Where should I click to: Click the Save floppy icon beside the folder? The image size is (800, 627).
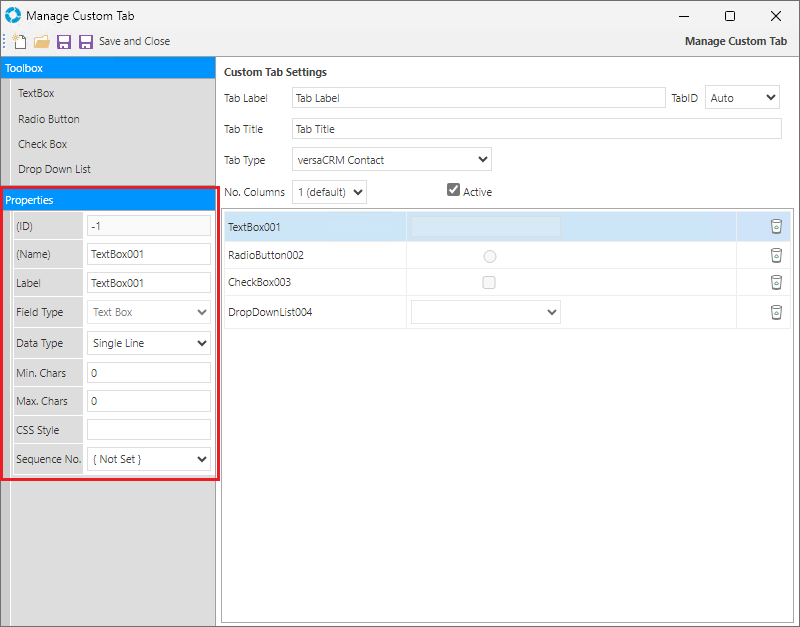tap(64, 42)
